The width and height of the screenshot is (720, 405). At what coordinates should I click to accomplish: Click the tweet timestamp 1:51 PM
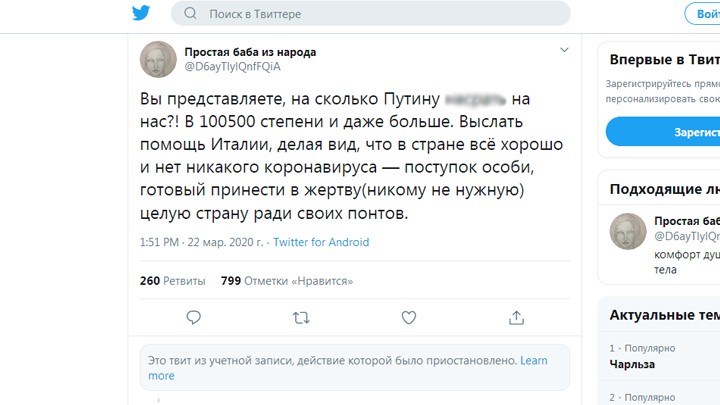pos(201,242)
